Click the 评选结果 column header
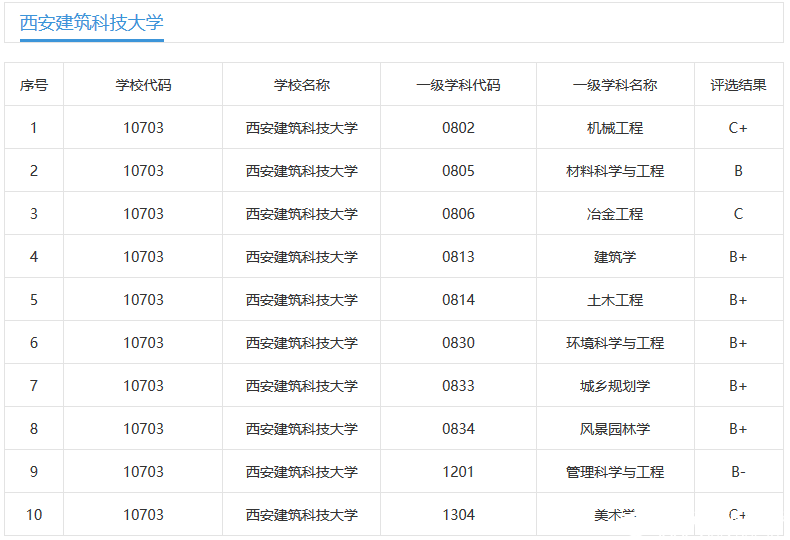 click(738, 85)
